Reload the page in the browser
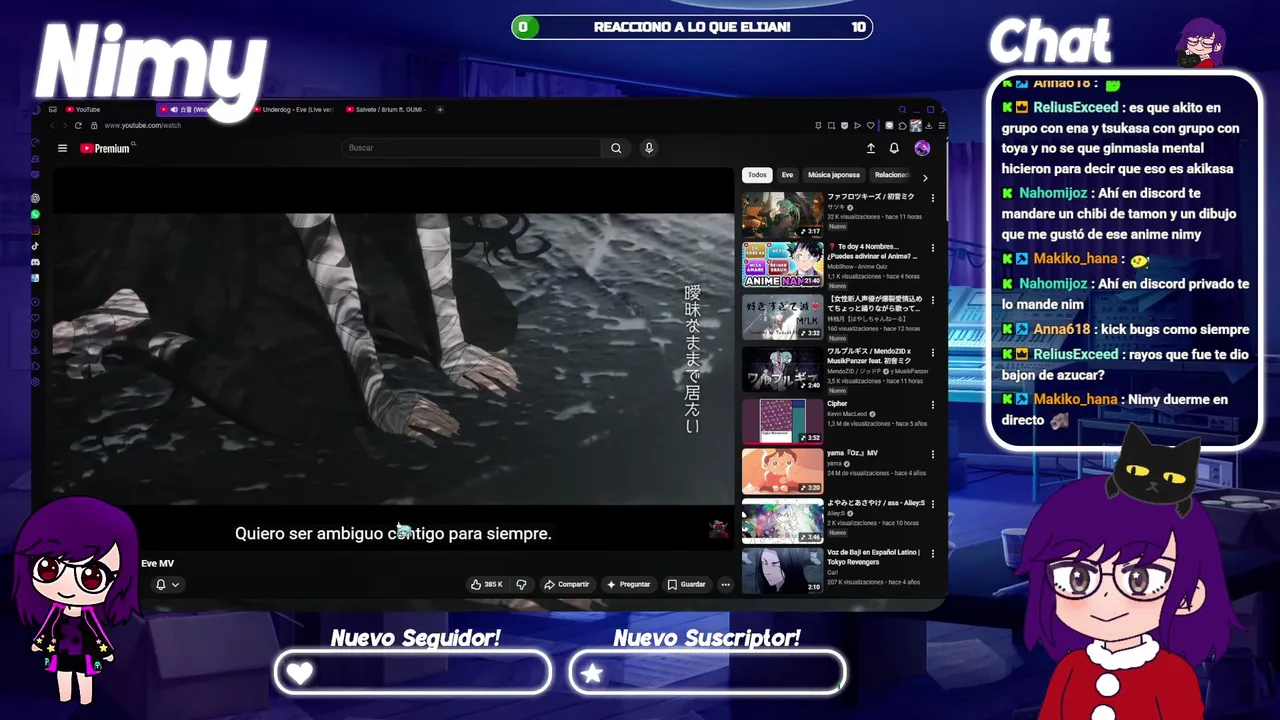 [80, 125]
